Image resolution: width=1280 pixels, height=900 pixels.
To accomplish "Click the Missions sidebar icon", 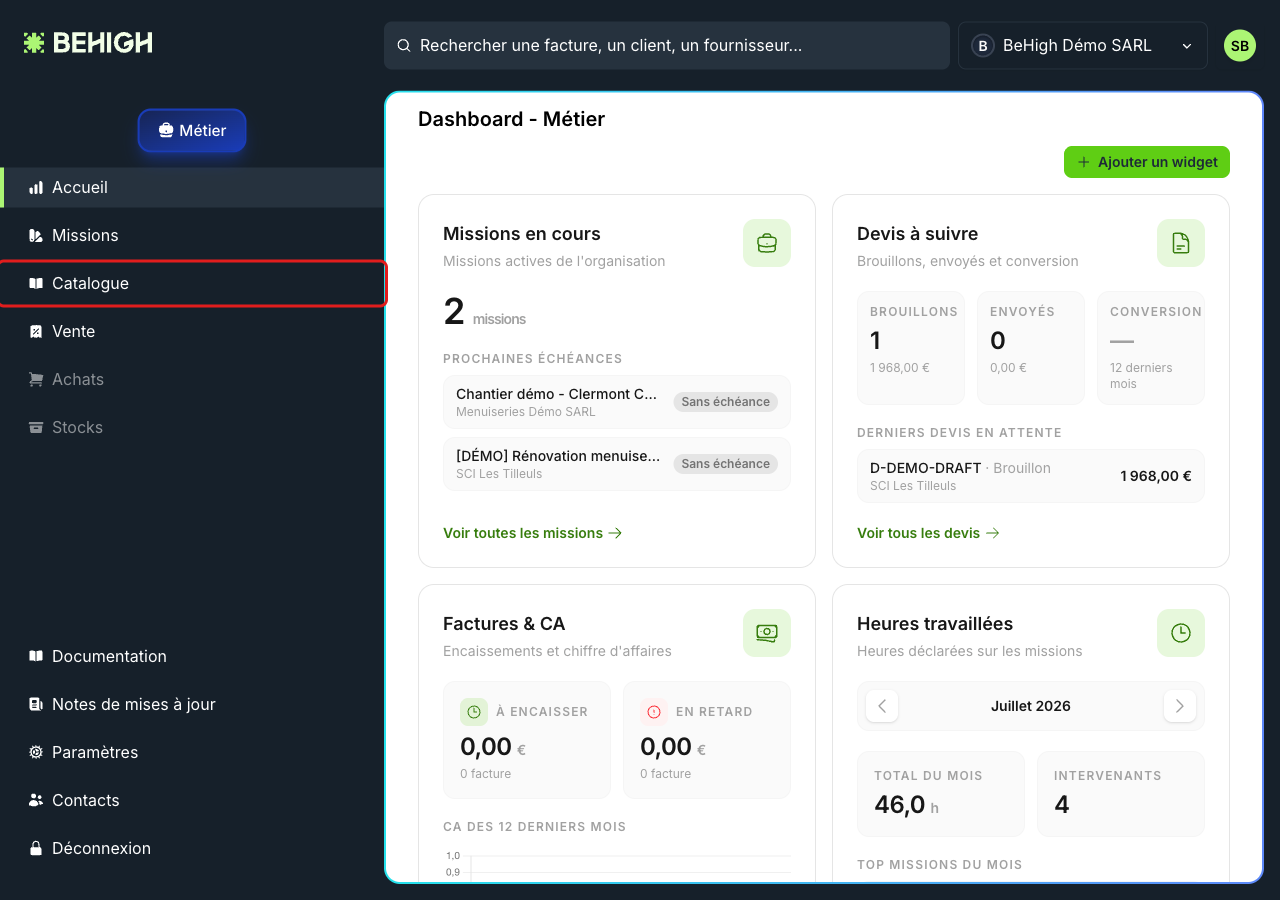I will [x=36, y=236].
